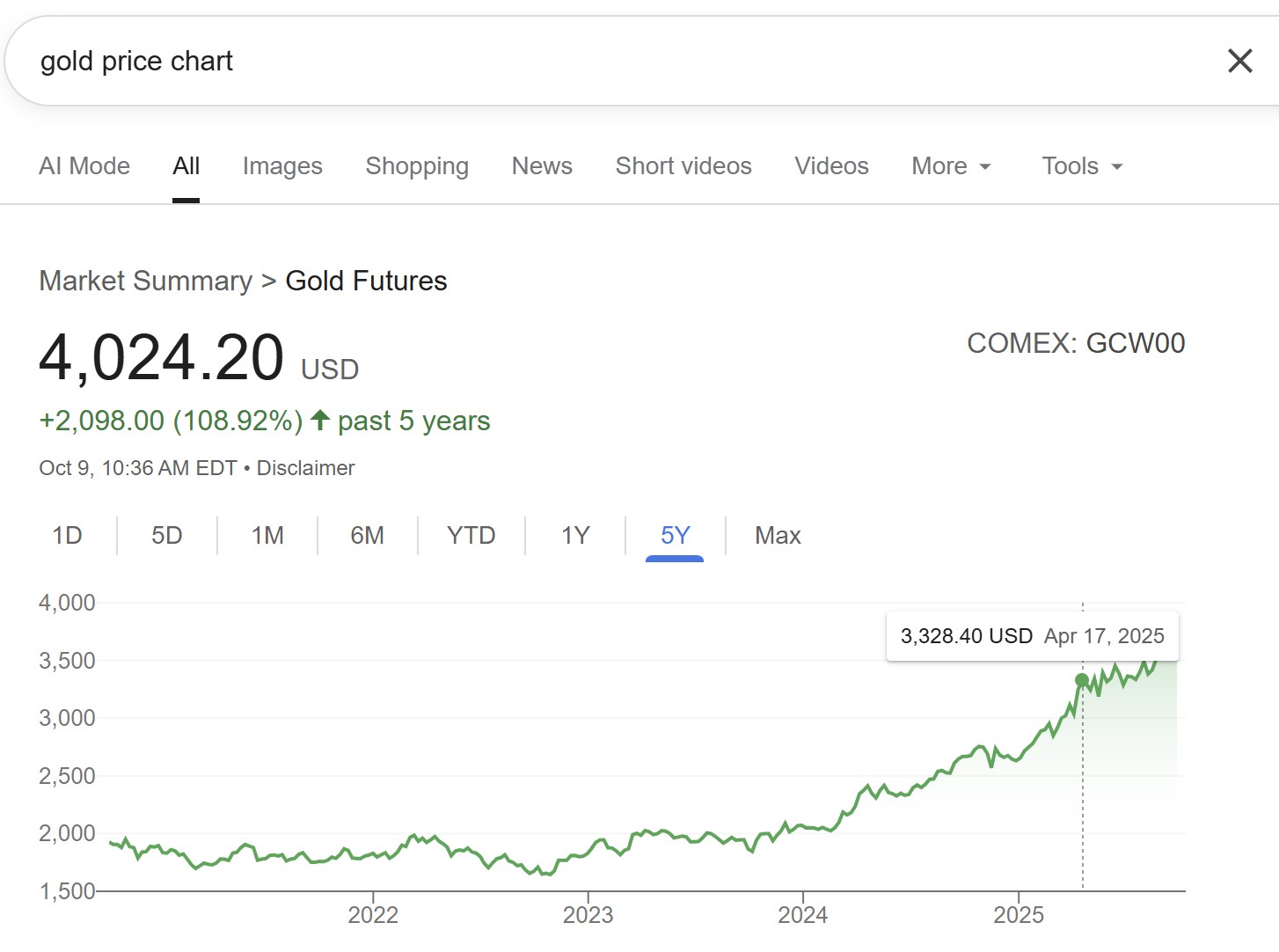
Task: Go to the News tab
Action: 542,166
